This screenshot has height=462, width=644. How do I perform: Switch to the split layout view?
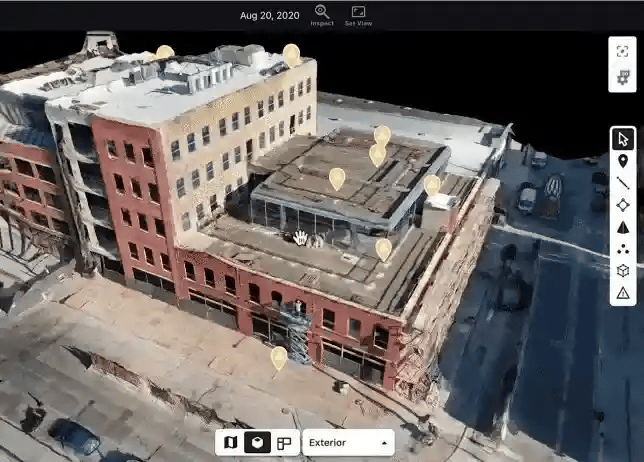pos(284,442)
